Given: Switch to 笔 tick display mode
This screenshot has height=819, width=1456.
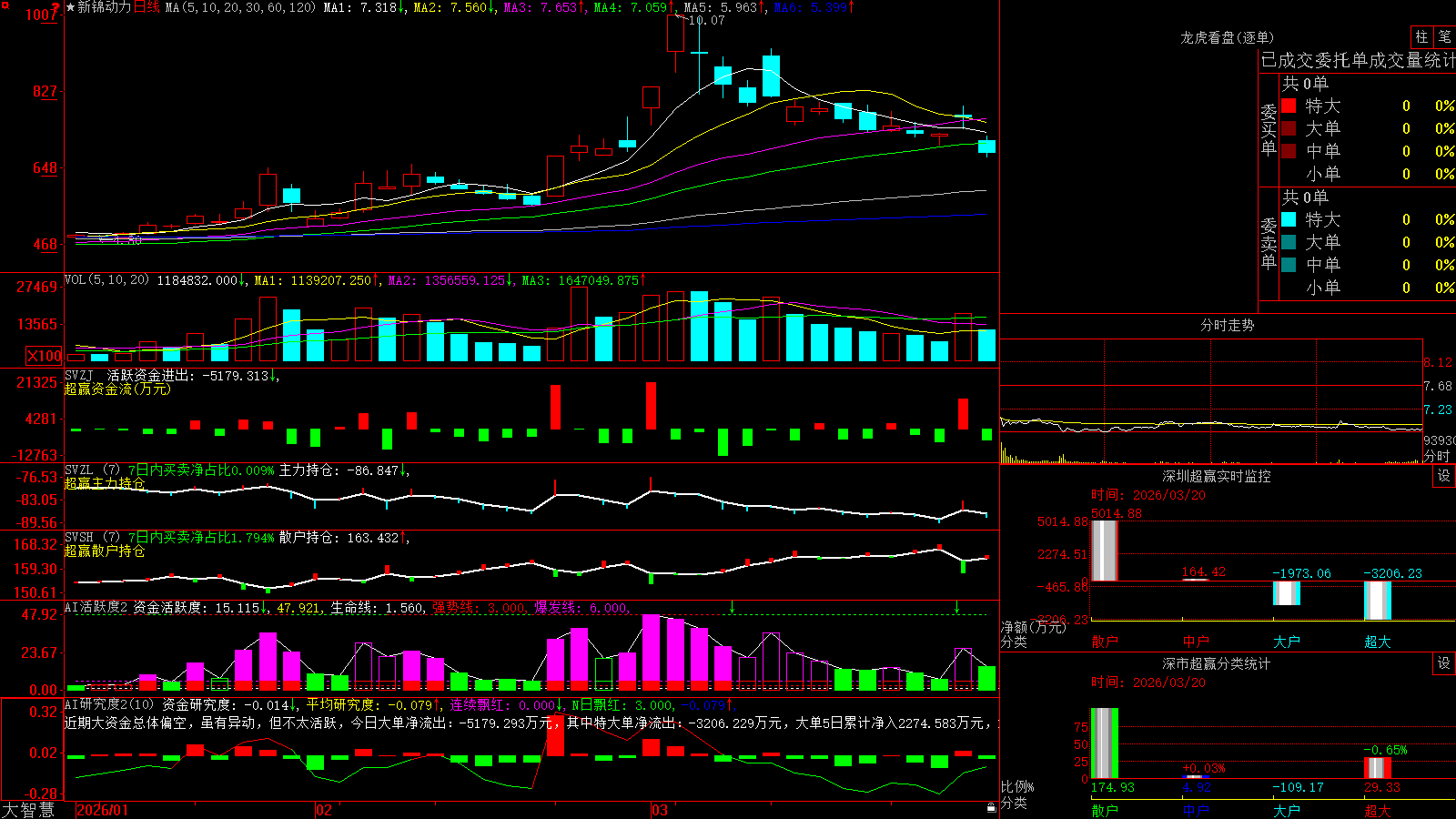Looking at the screenshot, I should pyautogui.click(x=1444, y=36).
